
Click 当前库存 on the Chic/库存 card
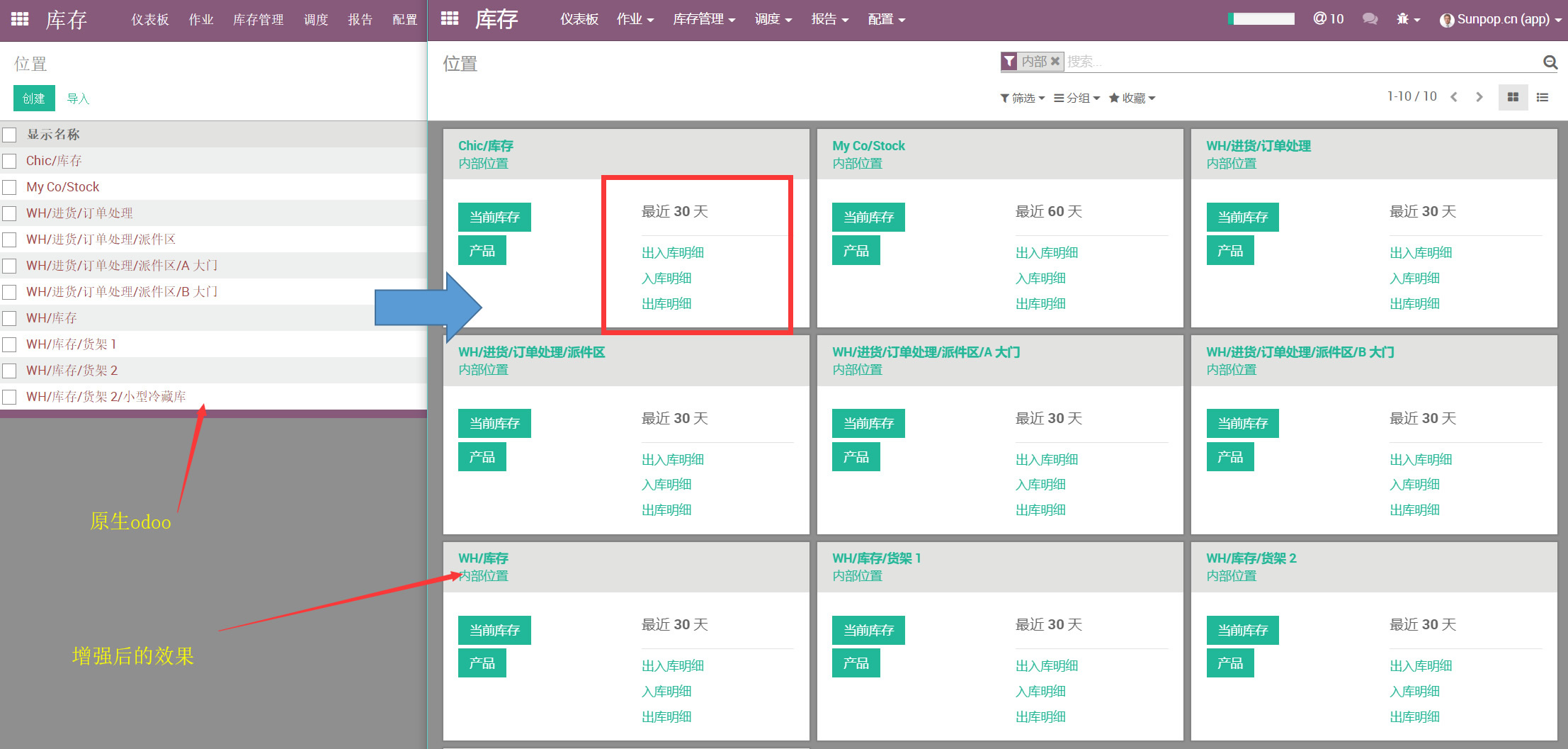point(494,217)
